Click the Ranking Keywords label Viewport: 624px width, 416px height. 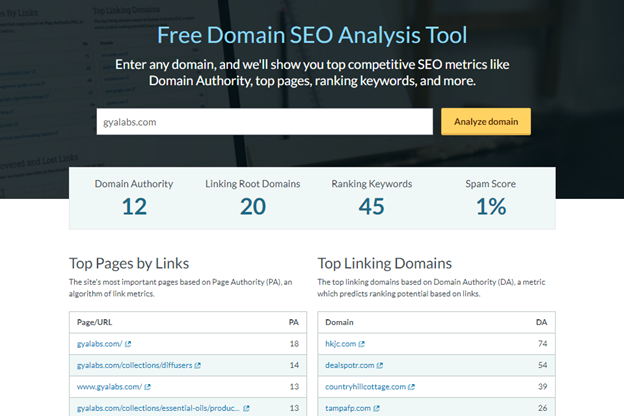[x=372, y=184]
